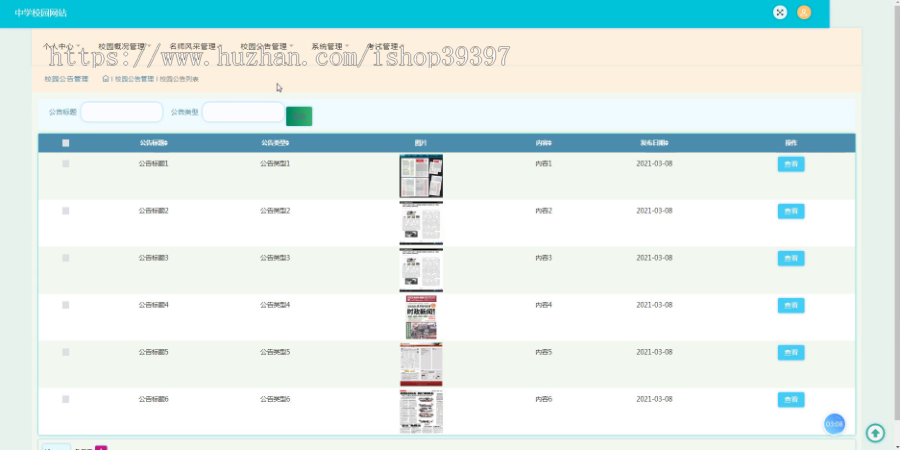Select the cell 内容1
The image size is (900, 450).
click(544, 164)
